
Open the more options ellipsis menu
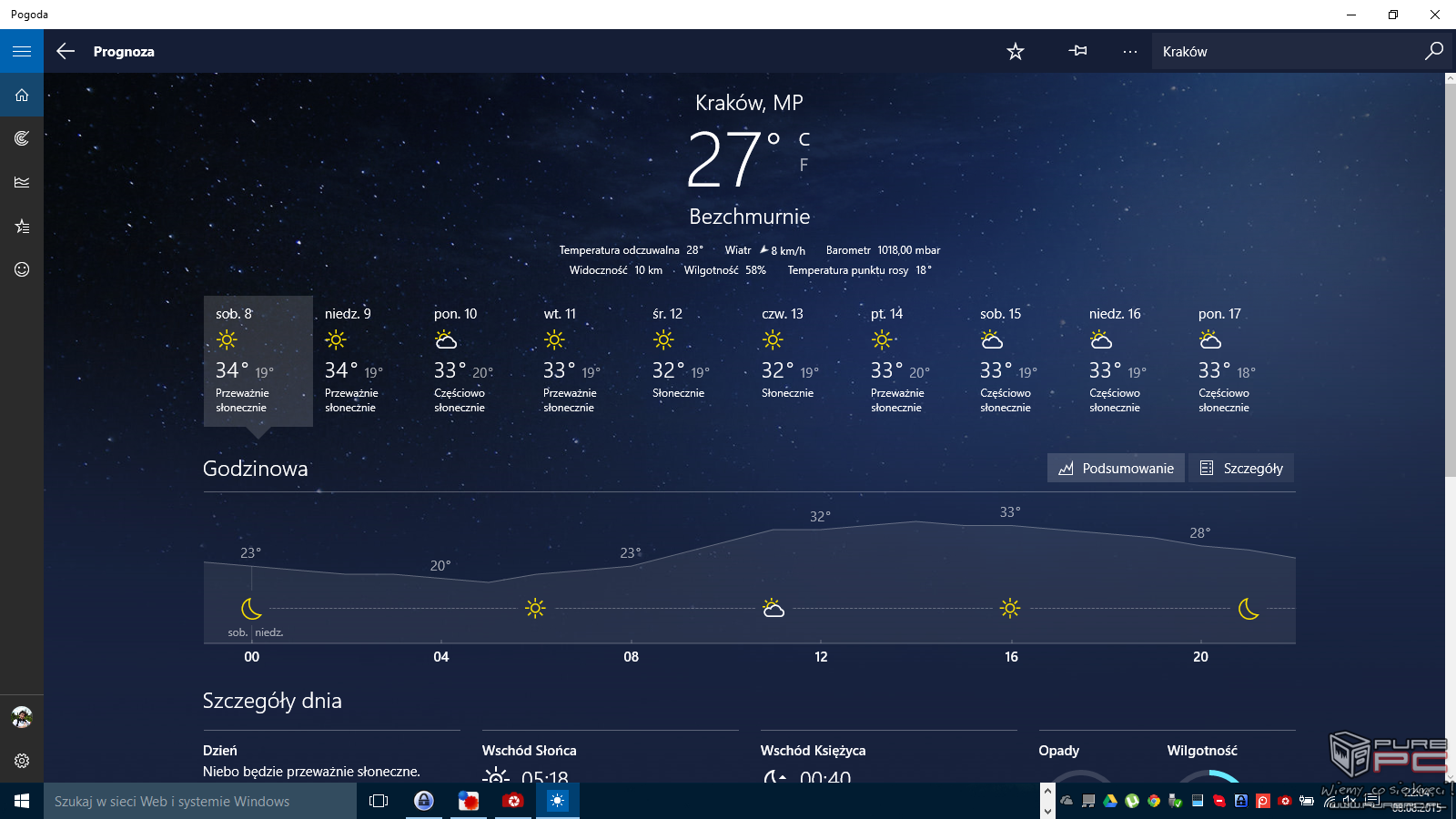pyautogui.click(x=1129, y=51)
